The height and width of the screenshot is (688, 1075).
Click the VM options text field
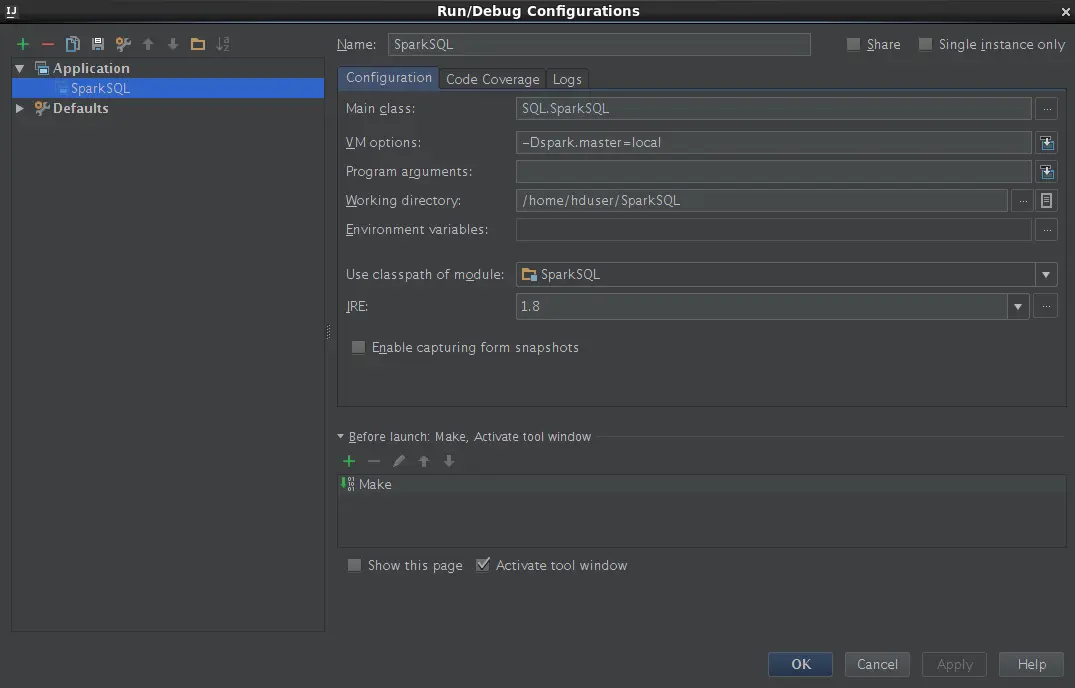[x=773, y=143]
